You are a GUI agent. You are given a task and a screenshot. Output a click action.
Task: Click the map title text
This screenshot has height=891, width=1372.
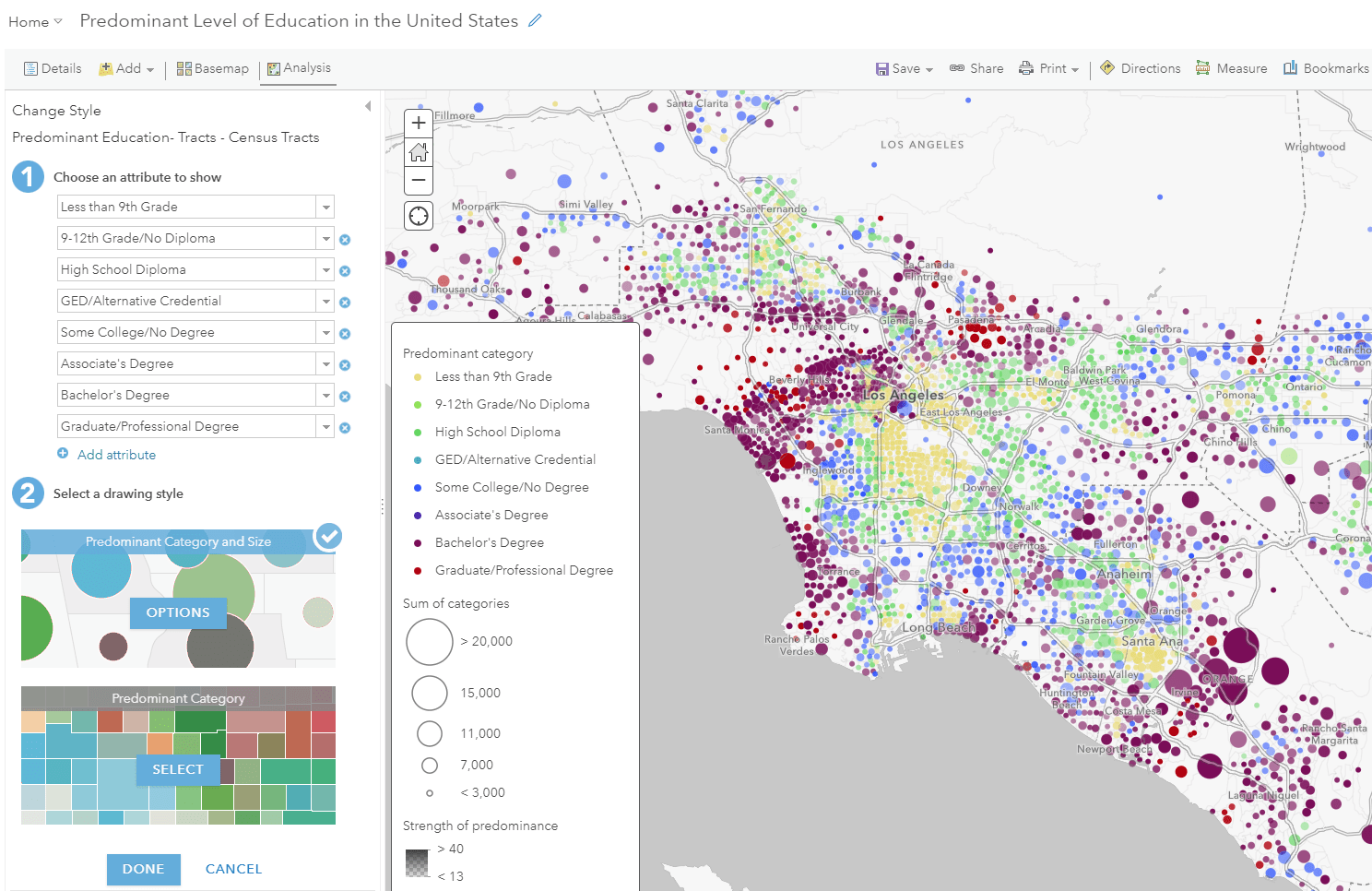[x=299, y=20]
